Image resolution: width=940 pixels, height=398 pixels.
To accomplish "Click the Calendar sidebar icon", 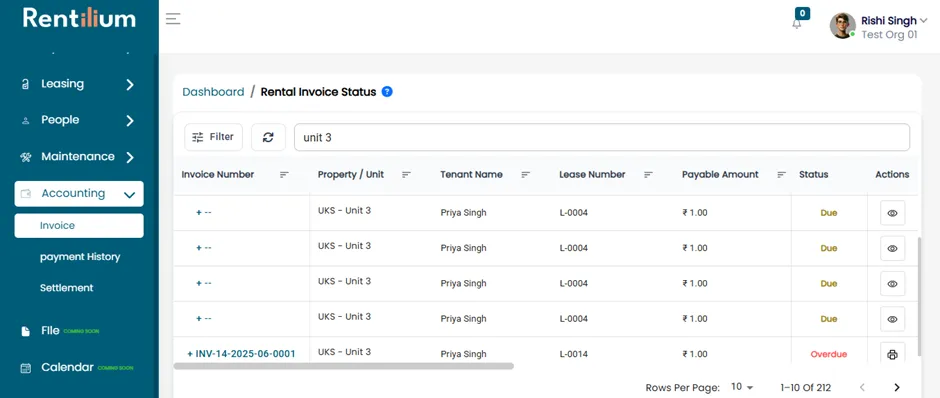I will point(25,368).
